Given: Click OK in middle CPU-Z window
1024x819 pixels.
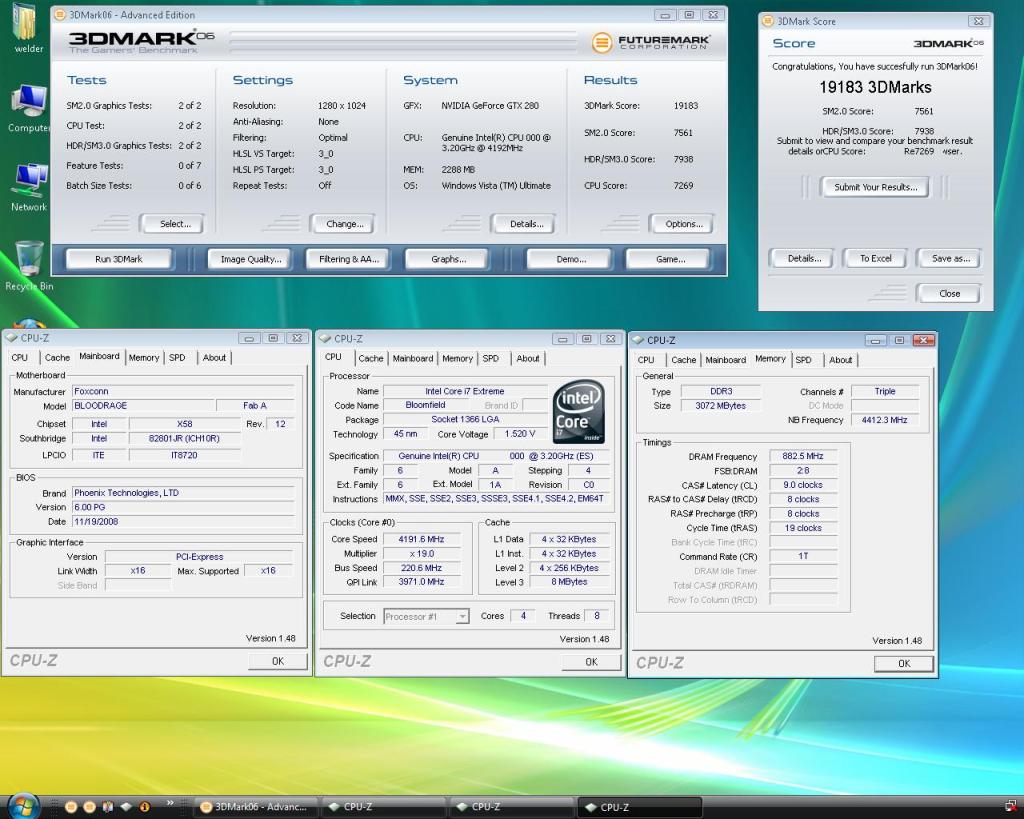Looking at the screenshot, I should [591, 662].
